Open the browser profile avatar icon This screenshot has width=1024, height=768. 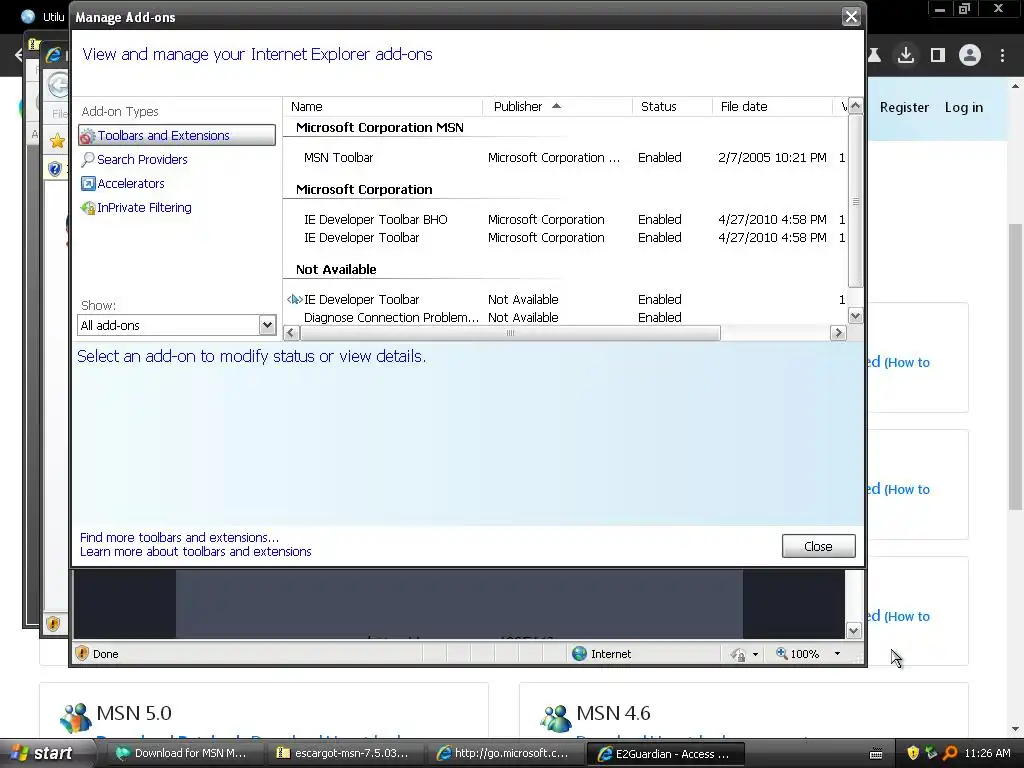tap(970, 55)
